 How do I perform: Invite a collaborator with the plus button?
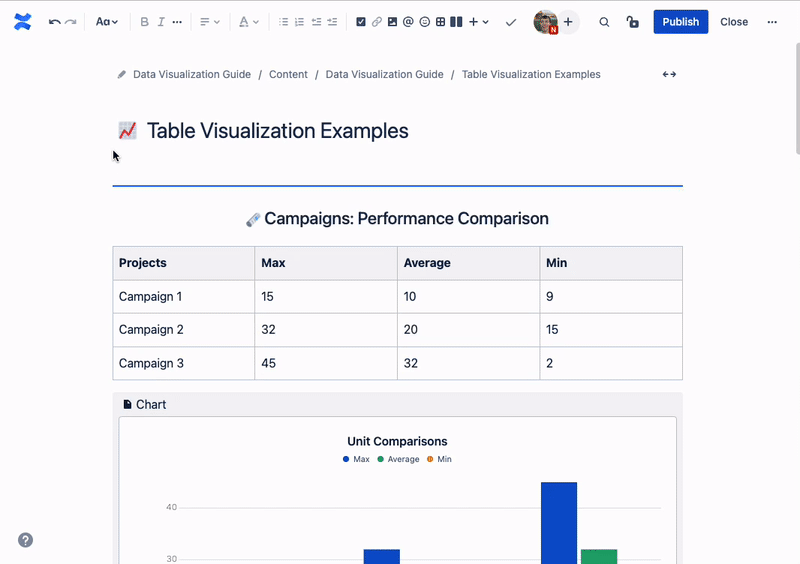[x=568, y=22]
